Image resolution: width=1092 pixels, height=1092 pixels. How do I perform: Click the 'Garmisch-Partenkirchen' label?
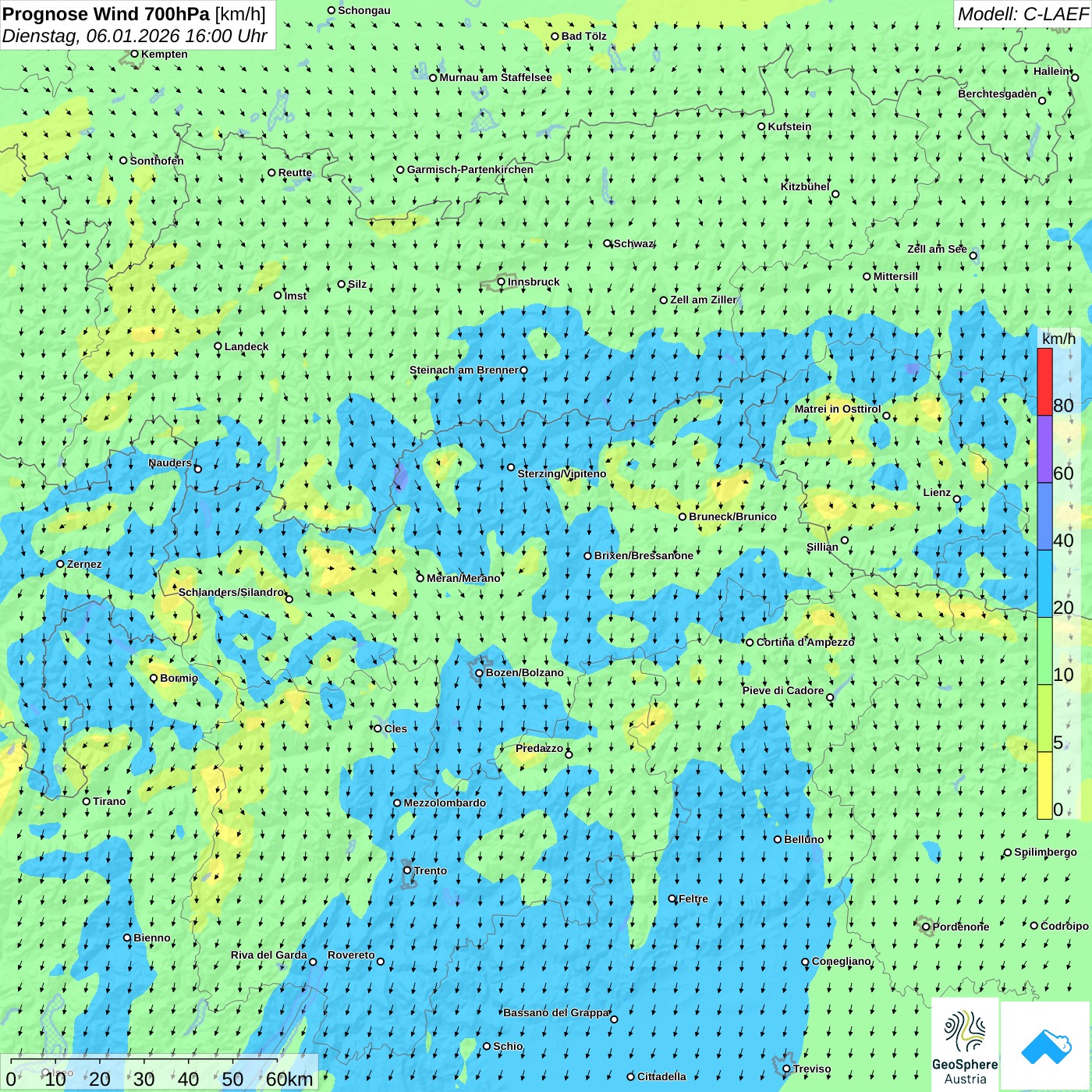(470, 169)
